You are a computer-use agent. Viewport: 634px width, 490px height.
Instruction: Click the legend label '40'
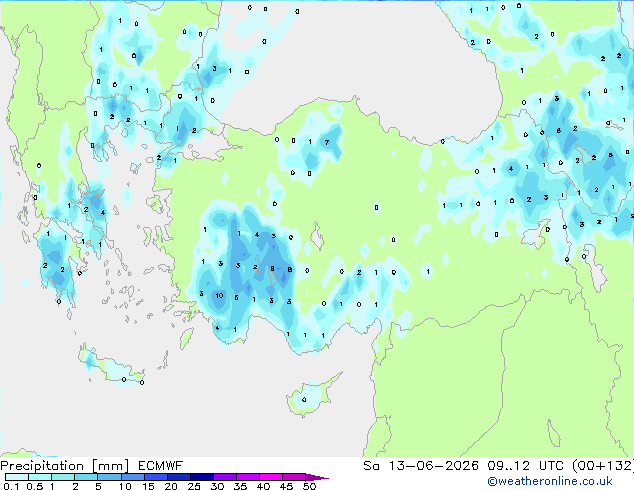tap(263, 486)
